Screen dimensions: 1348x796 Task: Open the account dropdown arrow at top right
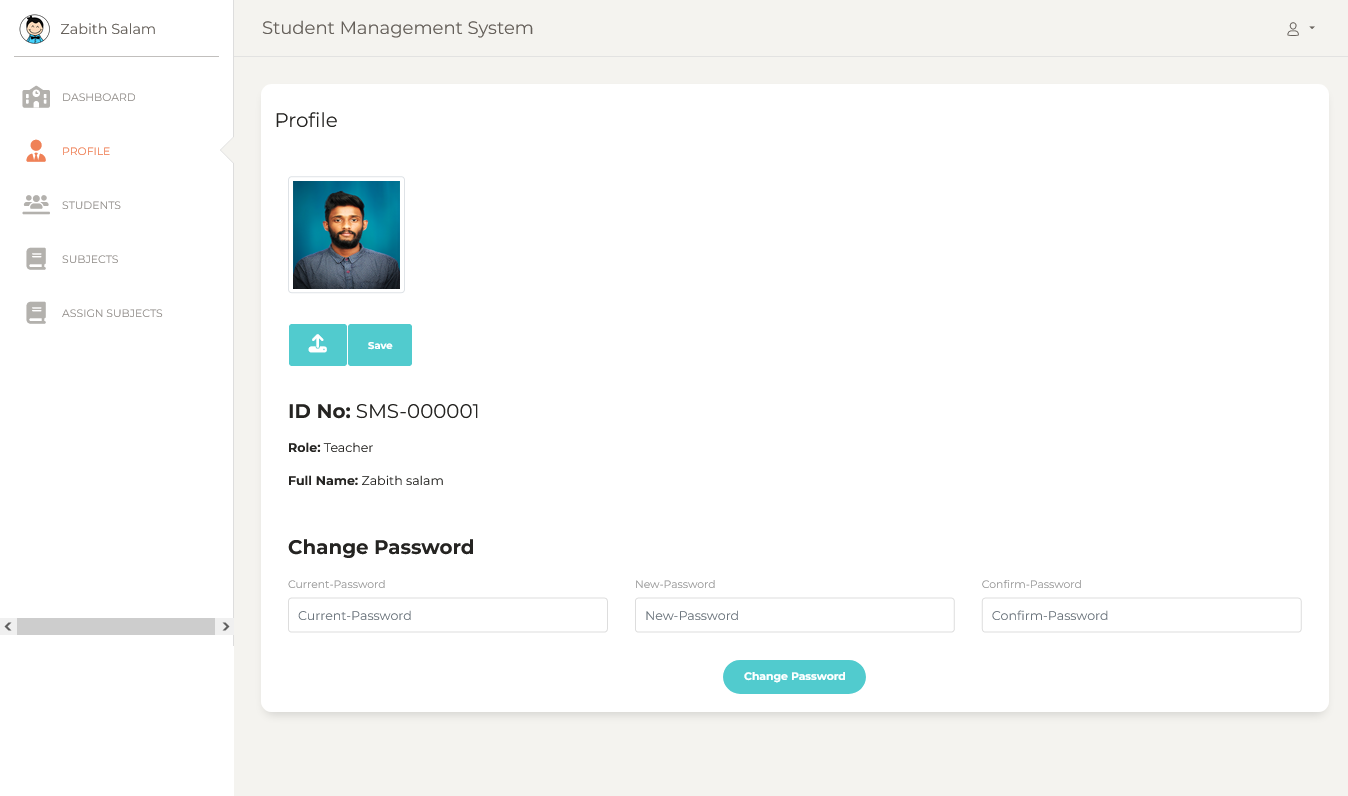click(x=1310, y=29)
